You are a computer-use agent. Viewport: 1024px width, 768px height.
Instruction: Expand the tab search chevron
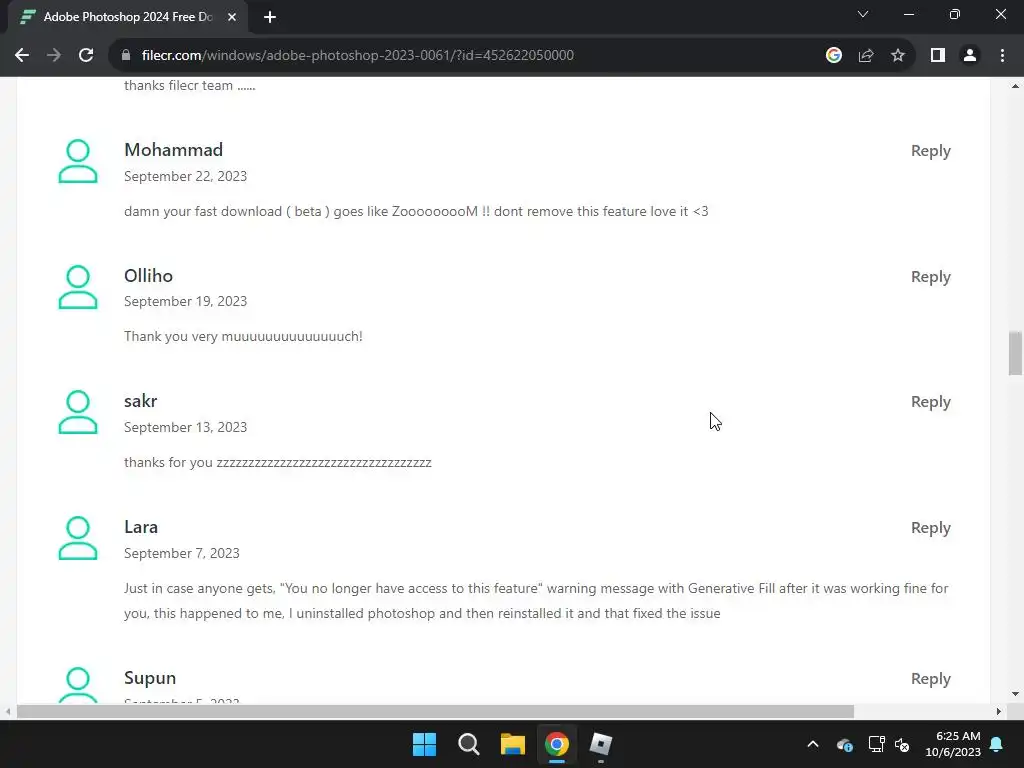click(x=863, y=14)
